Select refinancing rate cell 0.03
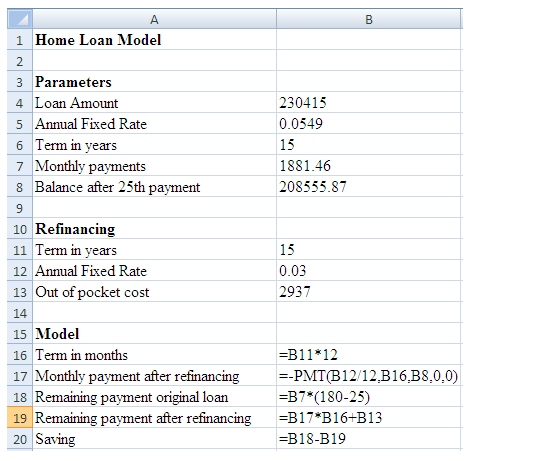Image resolution: width=558 pixels, height=461 pixels. pyautogui.click(x=369, y=271)
